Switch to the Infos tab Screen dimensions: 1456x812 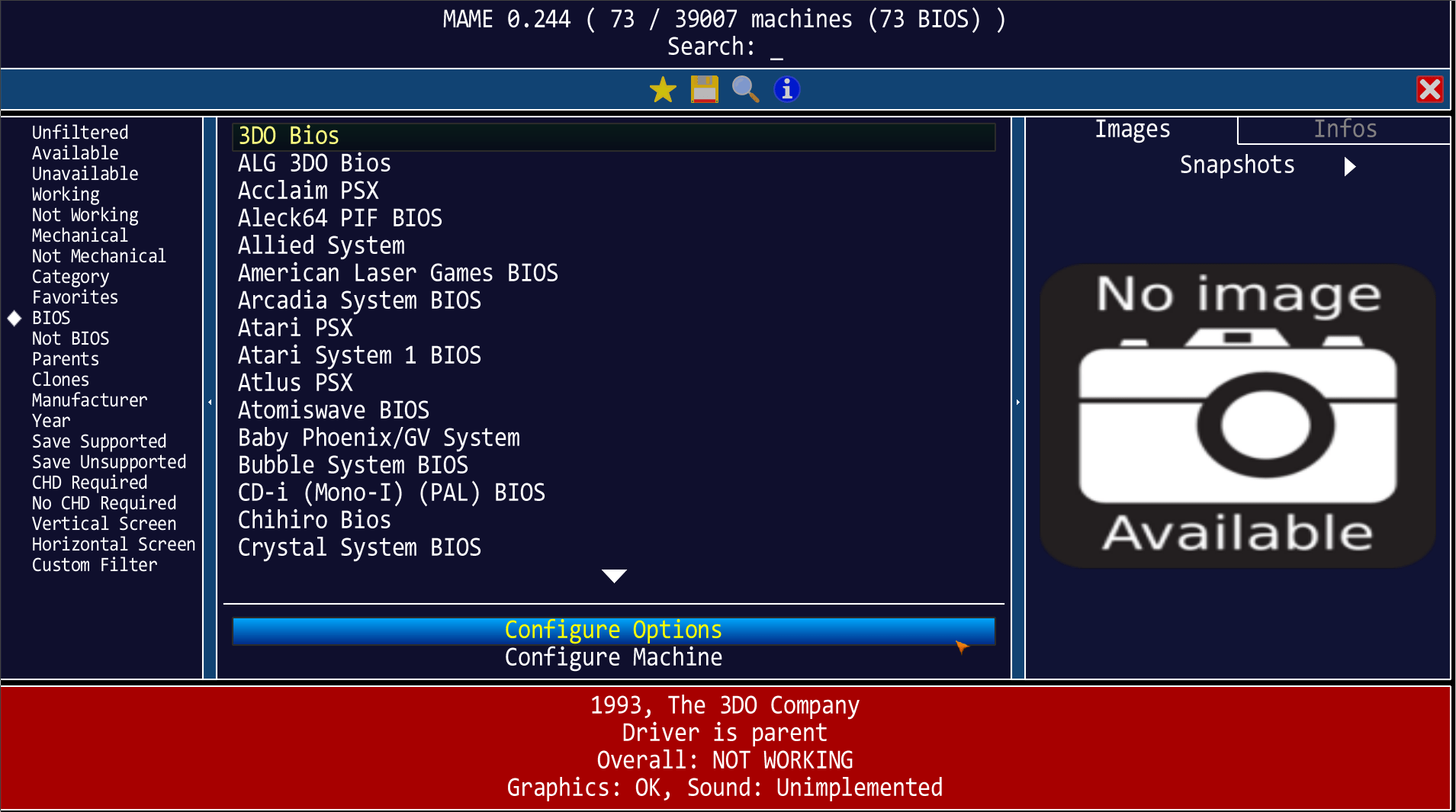[1345, 130]
